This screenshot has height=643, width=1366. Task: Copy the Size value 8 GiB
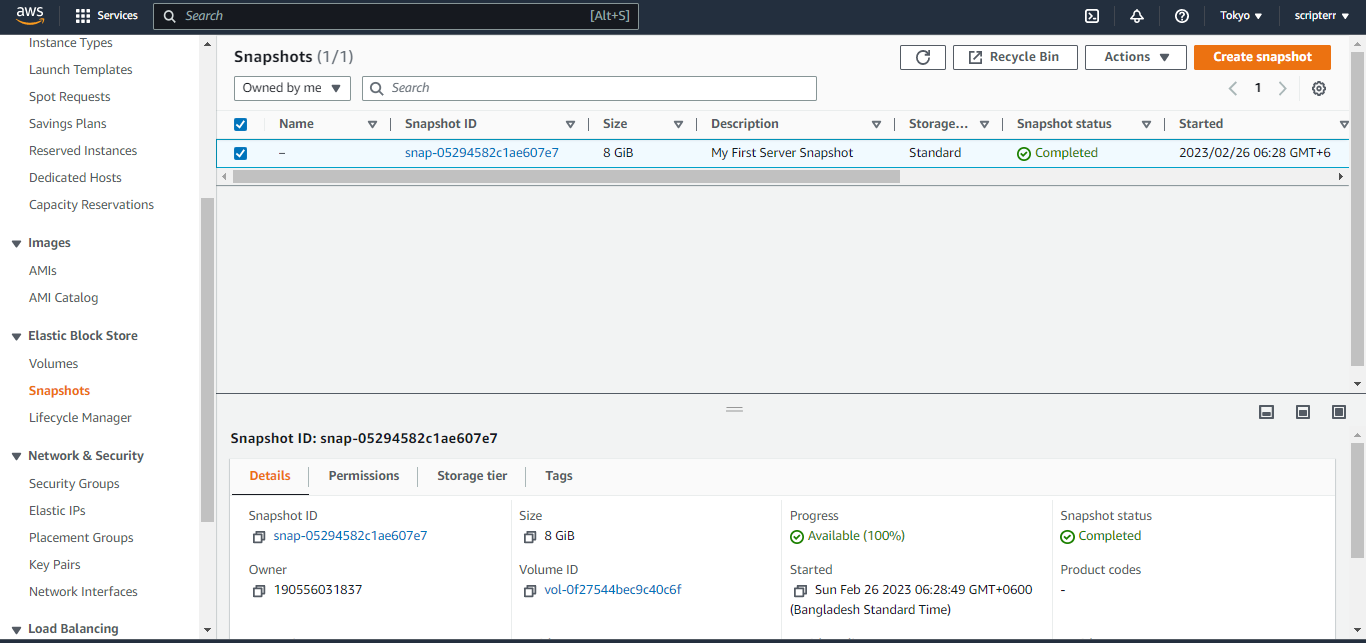click(x=530, y=537)
